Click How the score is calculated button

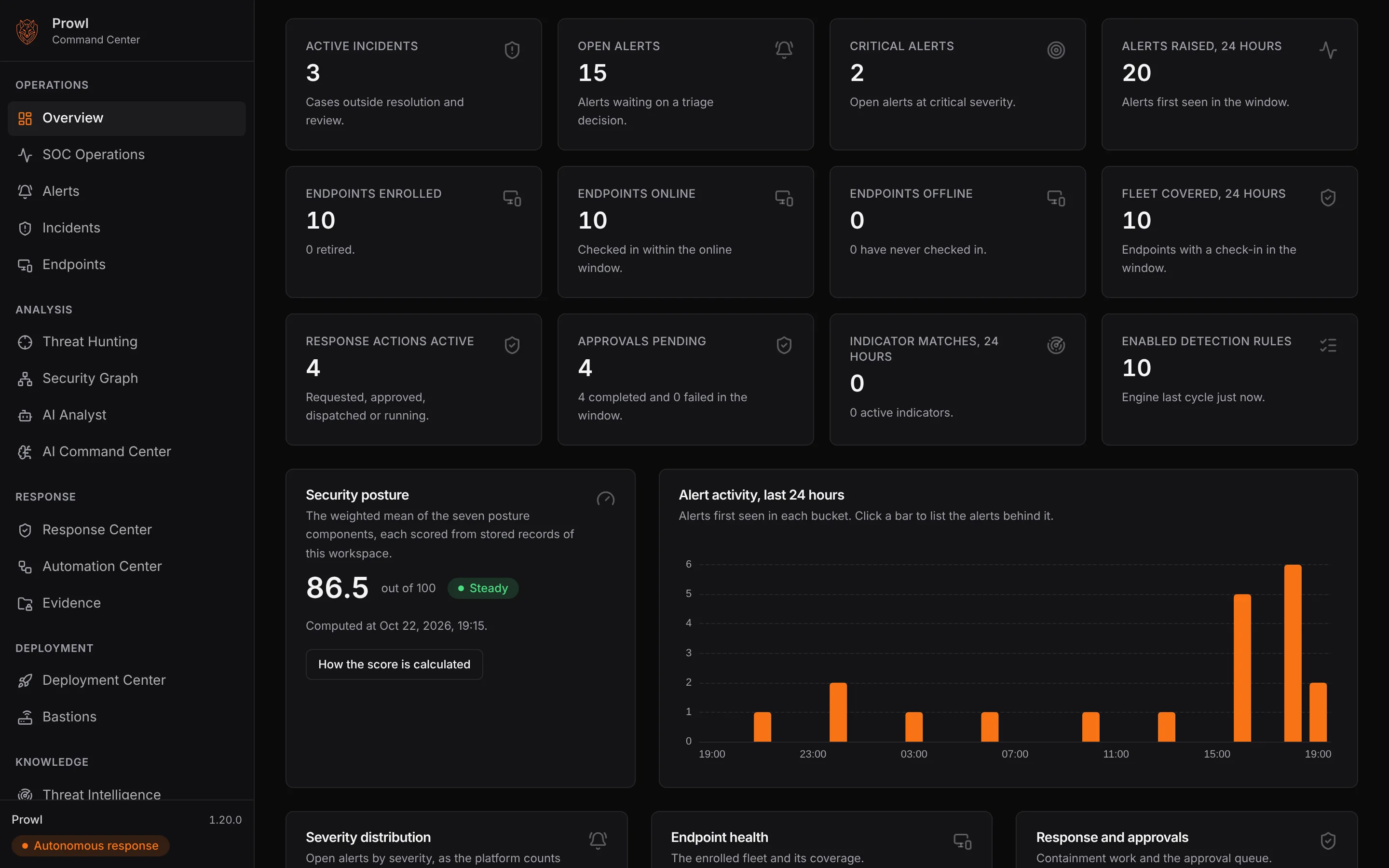pyautogui.click(x=395, y=664)
